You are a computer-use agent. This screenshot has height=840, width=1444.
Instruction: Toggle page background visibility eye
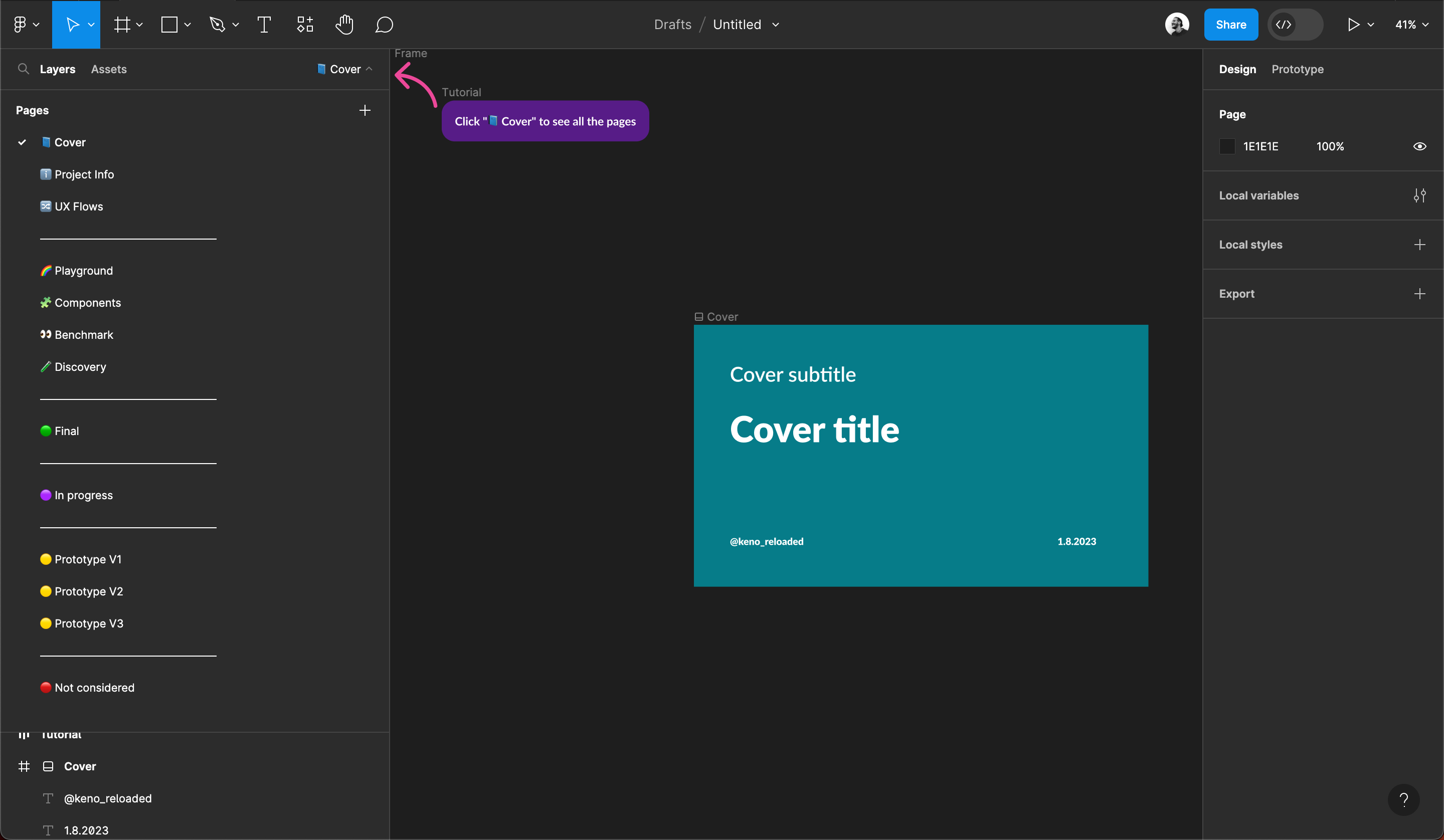coord(1419,146)
